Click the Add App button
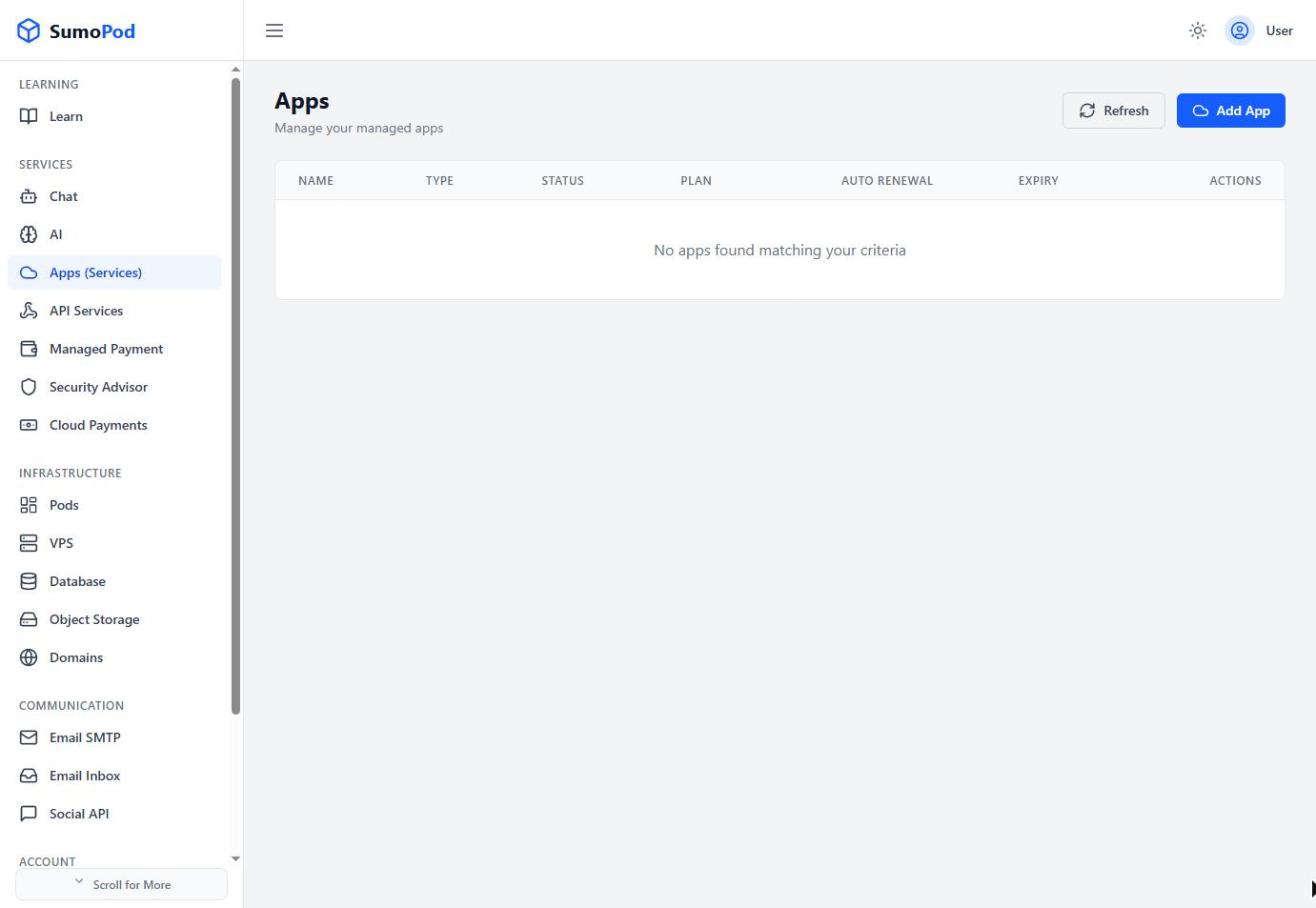Screen dimensions: 1316x908 1230,111
